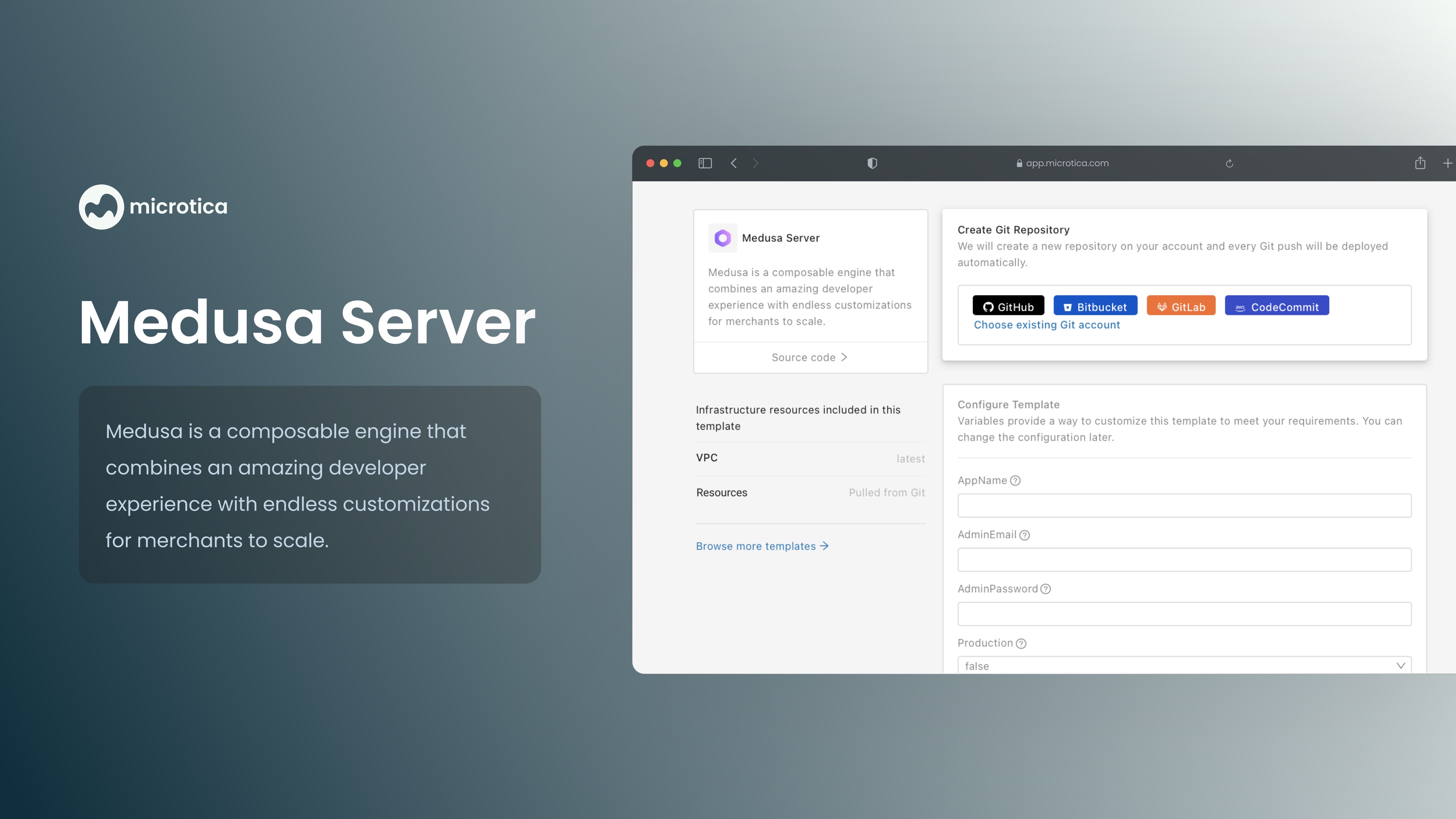Open the Source code link
1456x819 pixels.
(x=809, y=357)
